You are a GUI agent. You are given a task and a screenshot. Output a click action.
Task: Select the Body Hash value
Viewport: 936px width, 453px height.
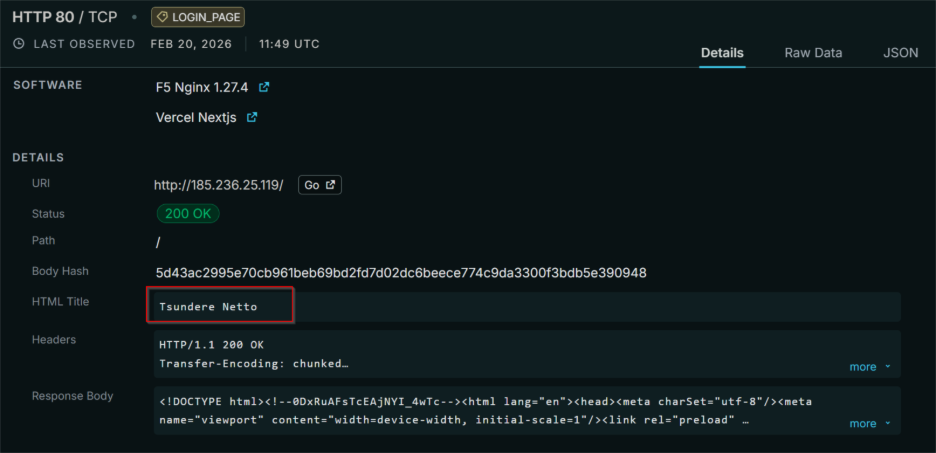(x=401, y=273)
